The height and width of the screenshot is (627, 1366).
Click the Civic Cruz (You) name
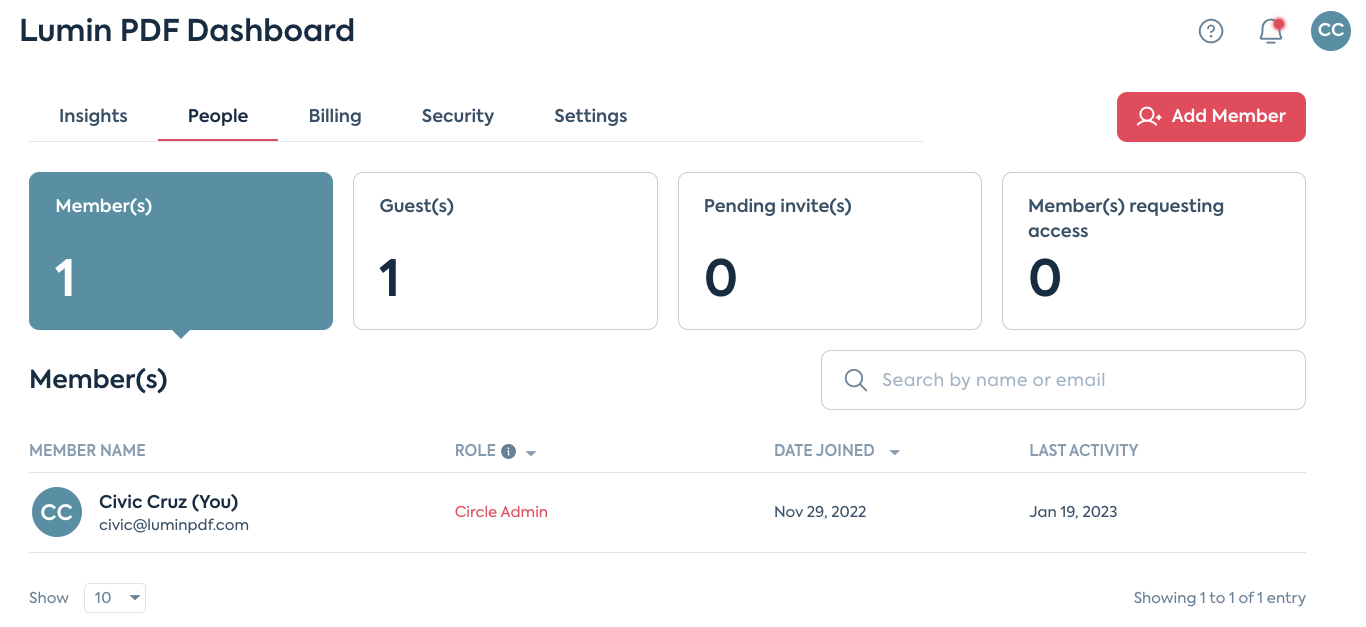[169, 502]
